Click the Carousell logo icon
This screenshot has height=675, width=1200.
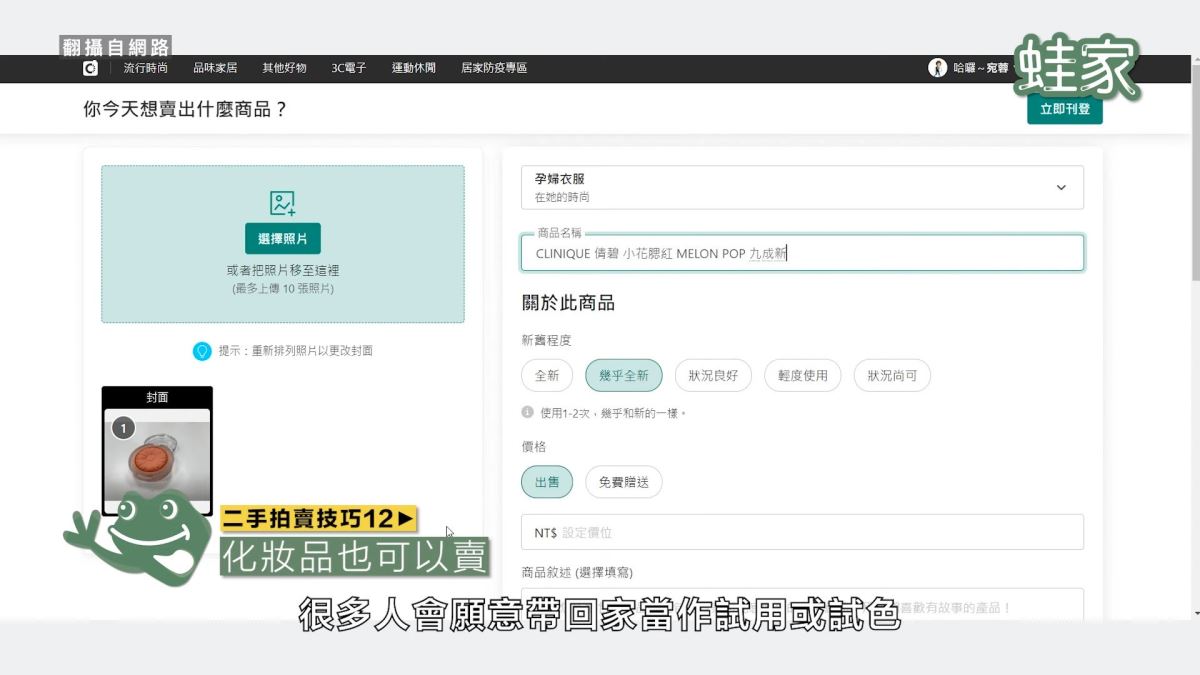click(91, 68)
